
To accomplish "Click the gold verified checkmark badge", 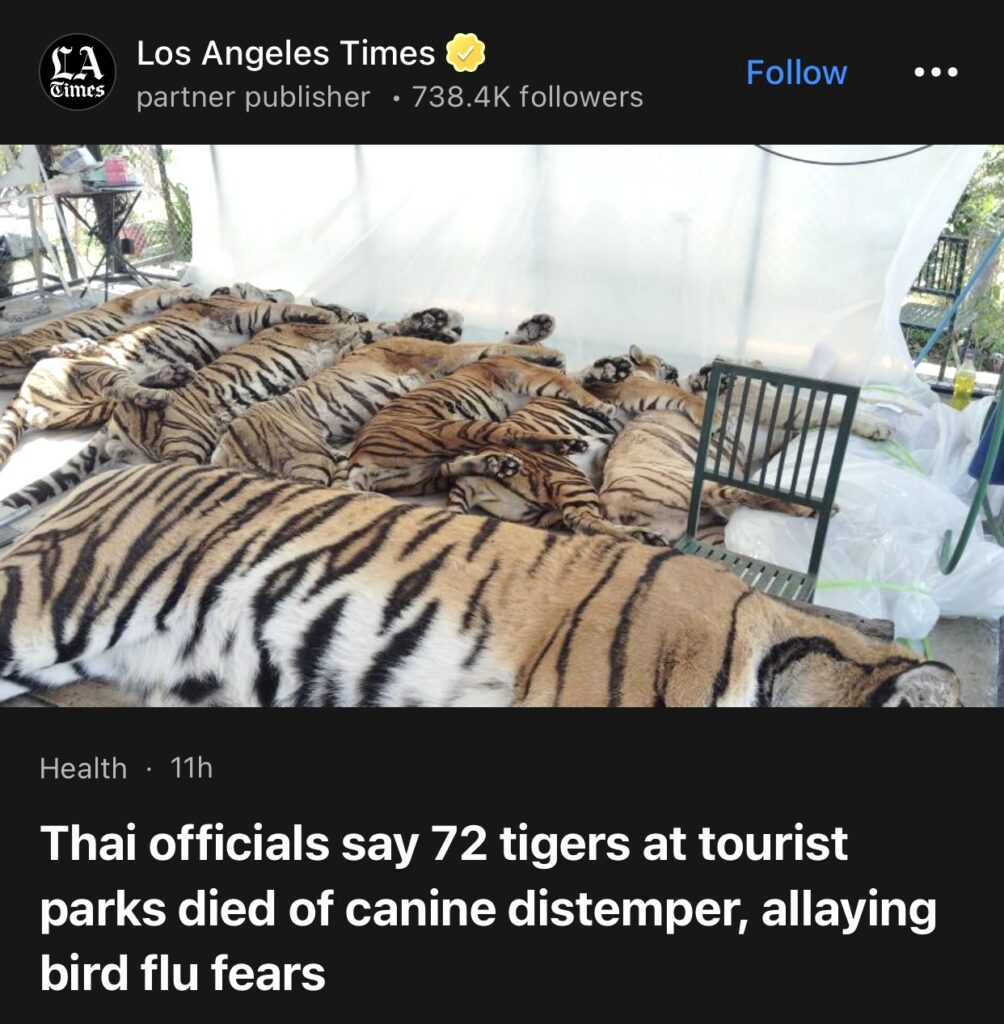I will click(x=465, y=53).
